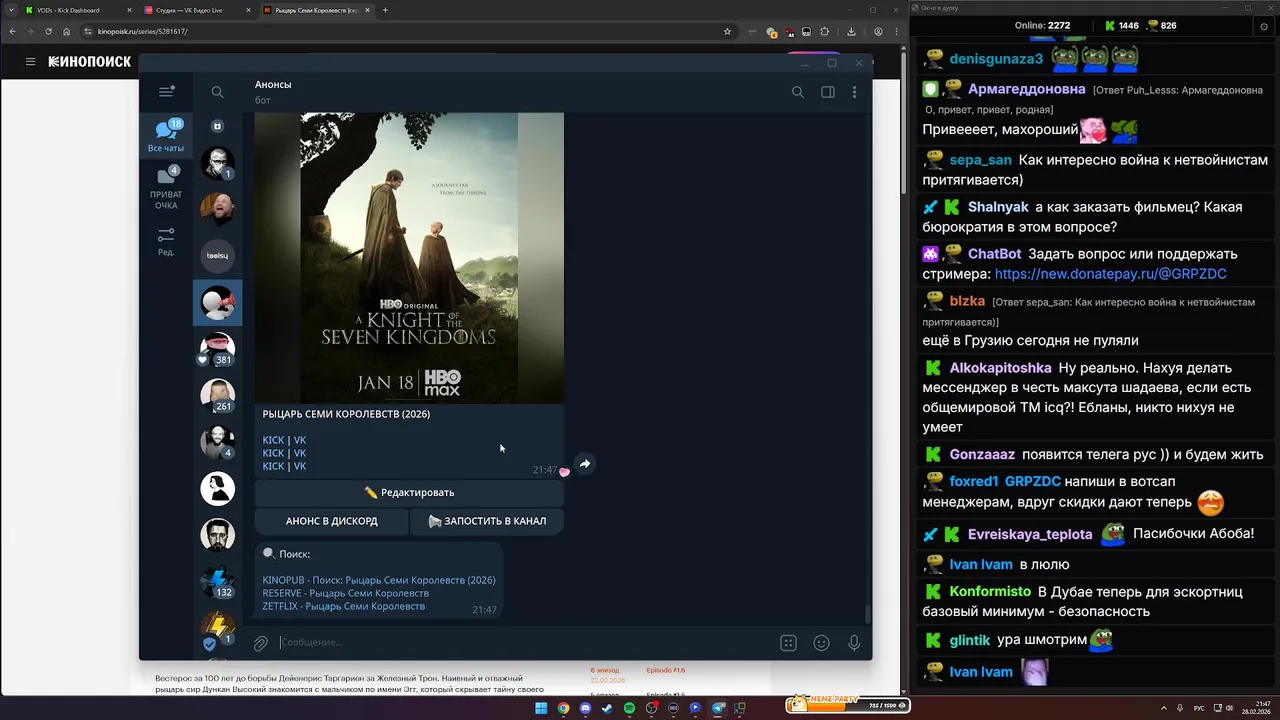Forward the poster message via share arrow
This screenshot has height=720, width=1280.
pyautogui.click(x=585, y=463)
